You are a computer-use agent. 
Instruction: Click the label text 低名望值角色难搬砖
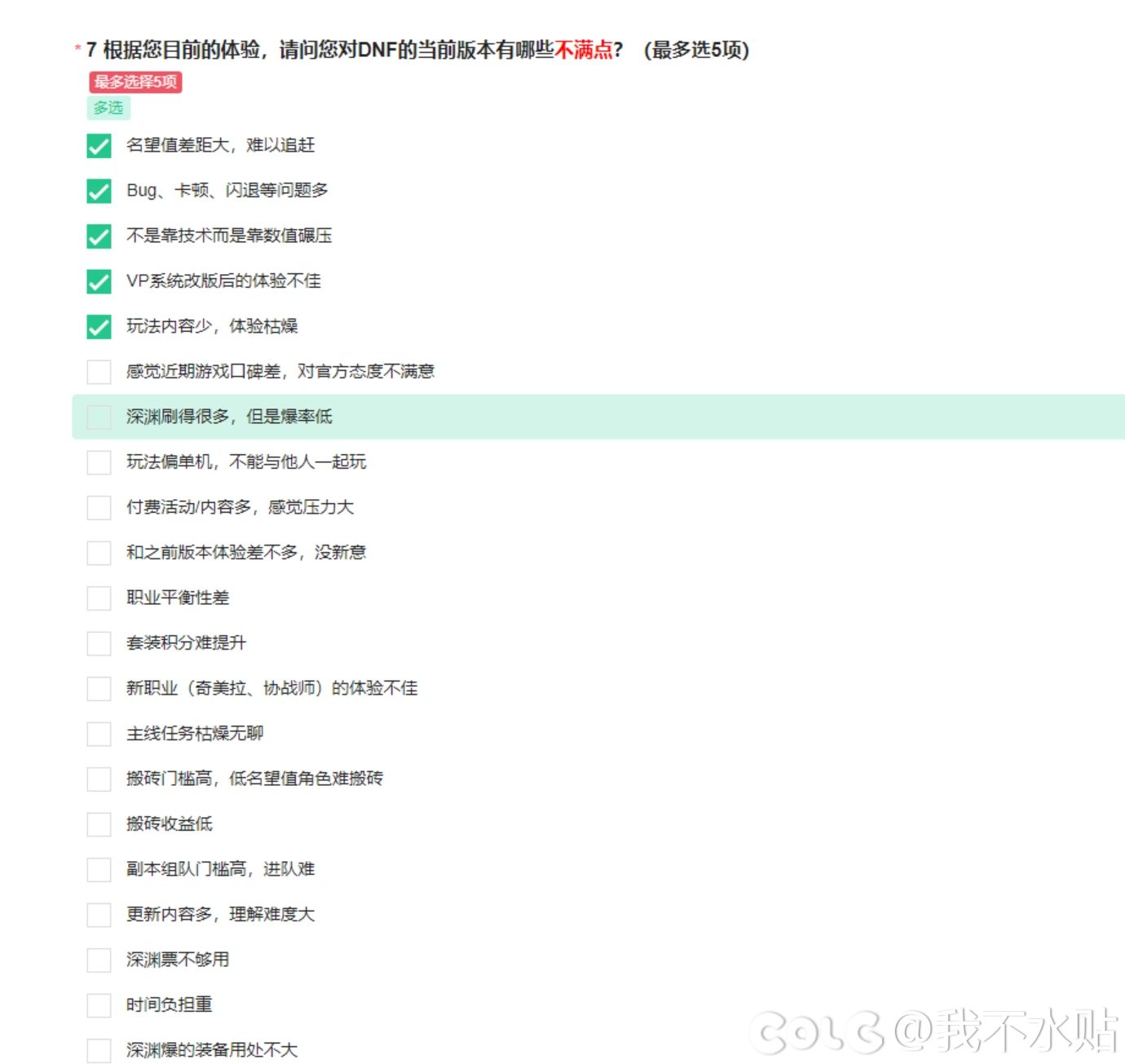pyautogui.click(x=306, y=779)
